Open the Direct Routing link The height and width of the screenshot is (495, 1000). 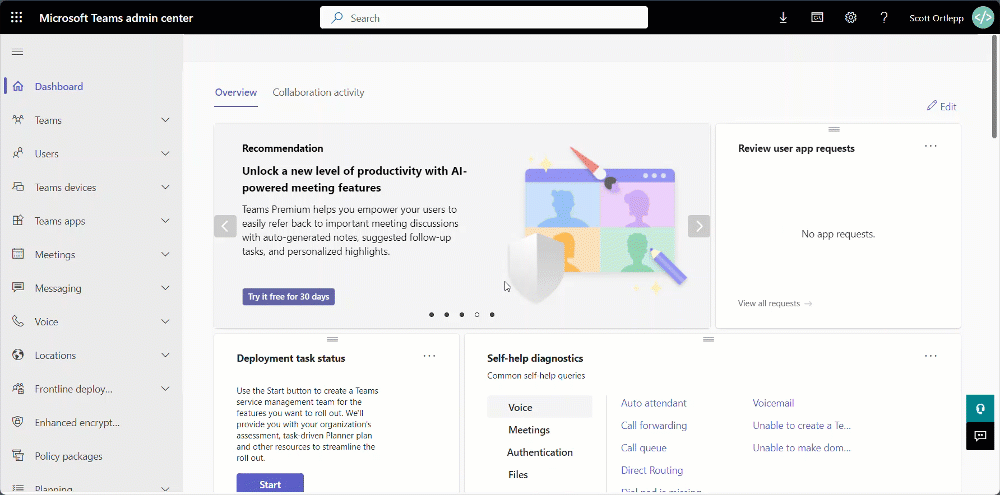tap(652, 470)
